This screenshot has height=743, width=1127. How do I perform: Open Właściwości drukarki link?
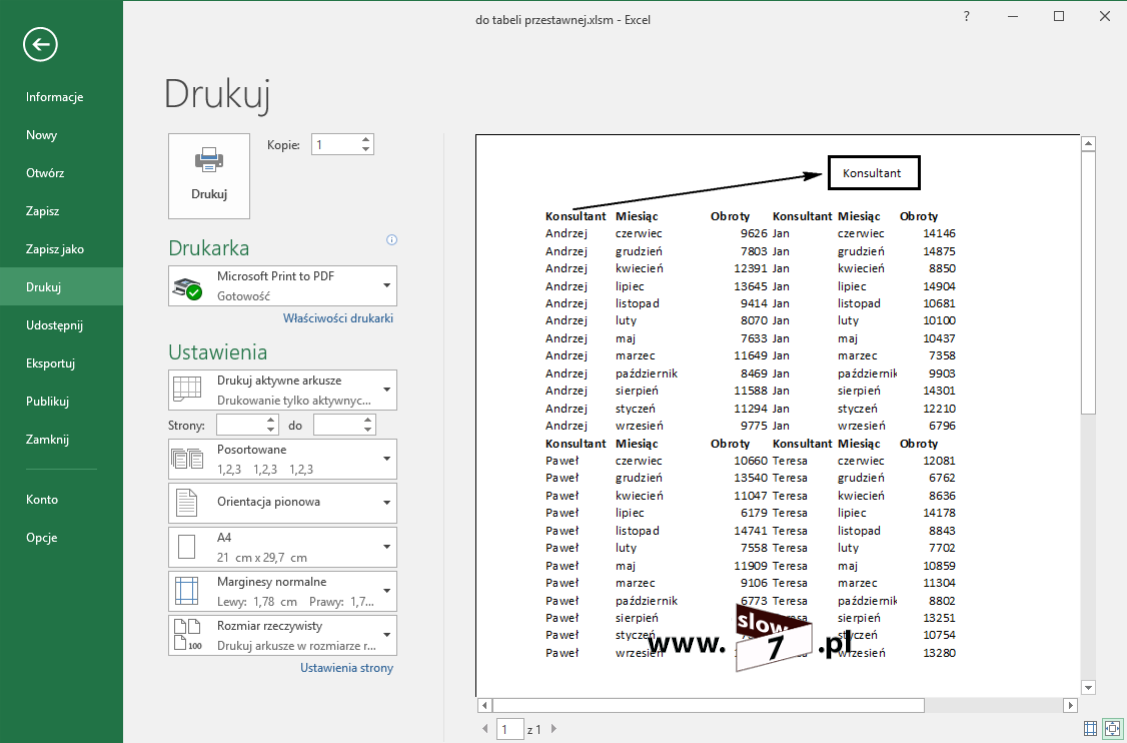click(x=338, y=318)
